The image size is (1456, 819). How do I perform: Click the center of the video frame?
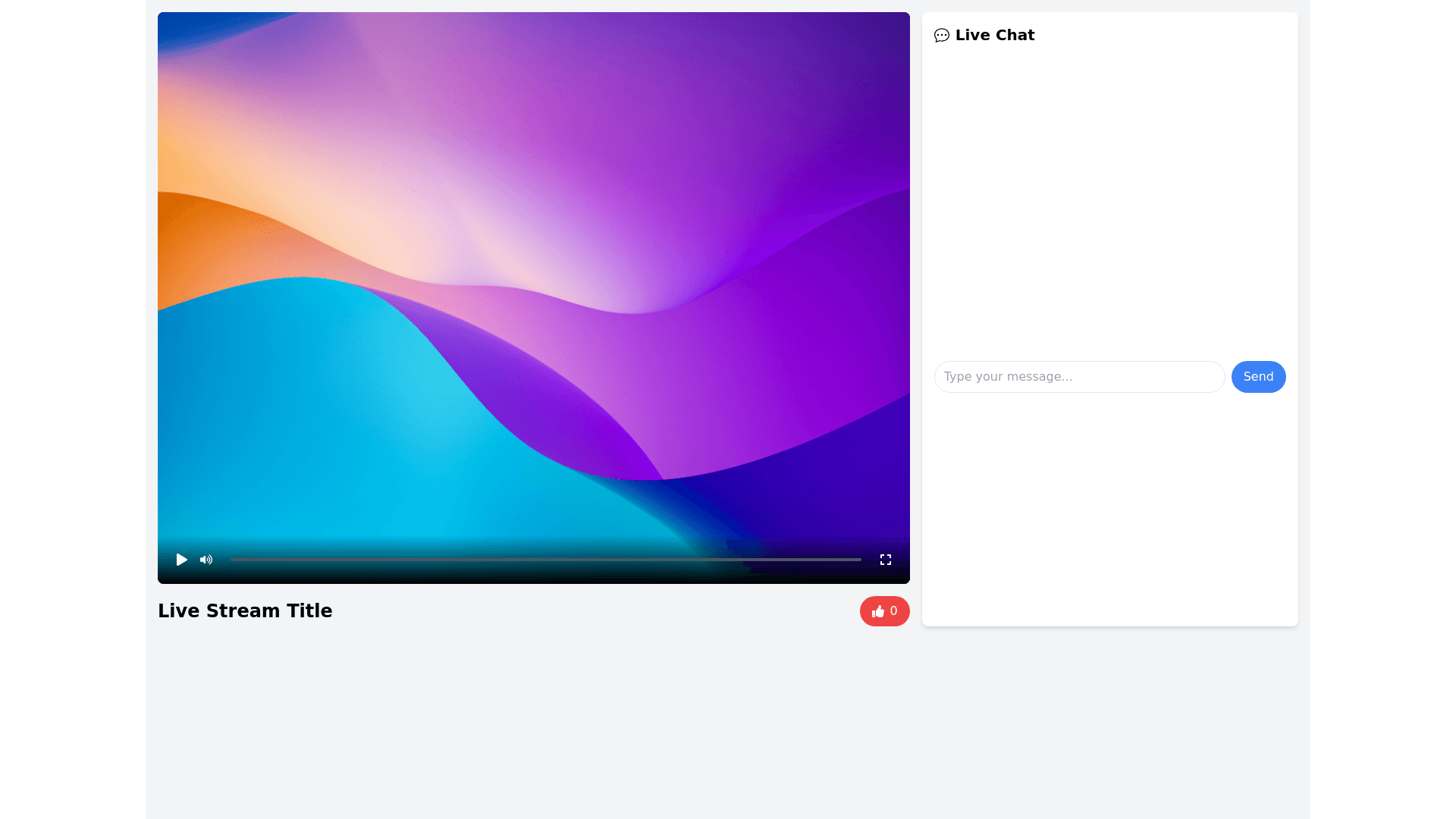pyautogui.click(x=533, y=297)
